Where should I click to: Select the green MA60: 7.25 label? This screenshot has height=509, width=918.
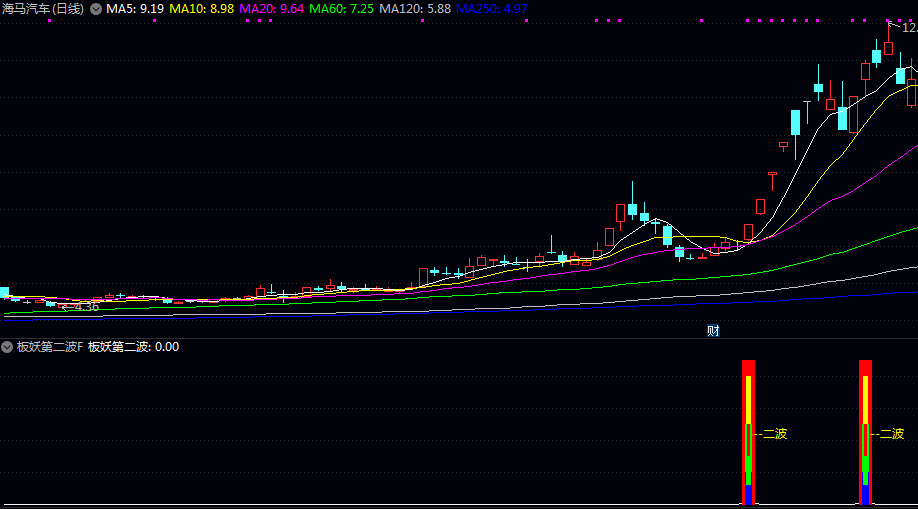pos(342,9)
